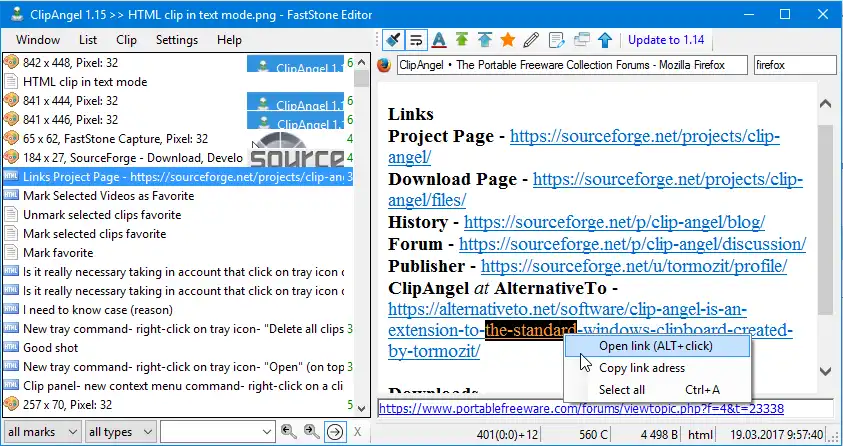
Task: Click status bar '4 498 B' size
Action: (x=658, y=434)
